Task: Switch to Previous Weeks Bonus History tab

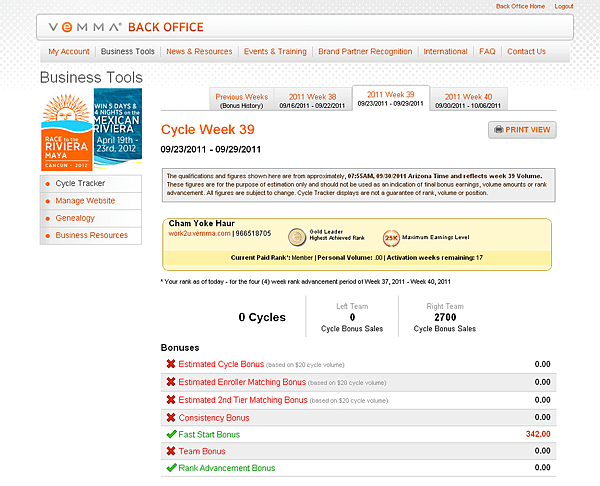Action: click(241, 100)
